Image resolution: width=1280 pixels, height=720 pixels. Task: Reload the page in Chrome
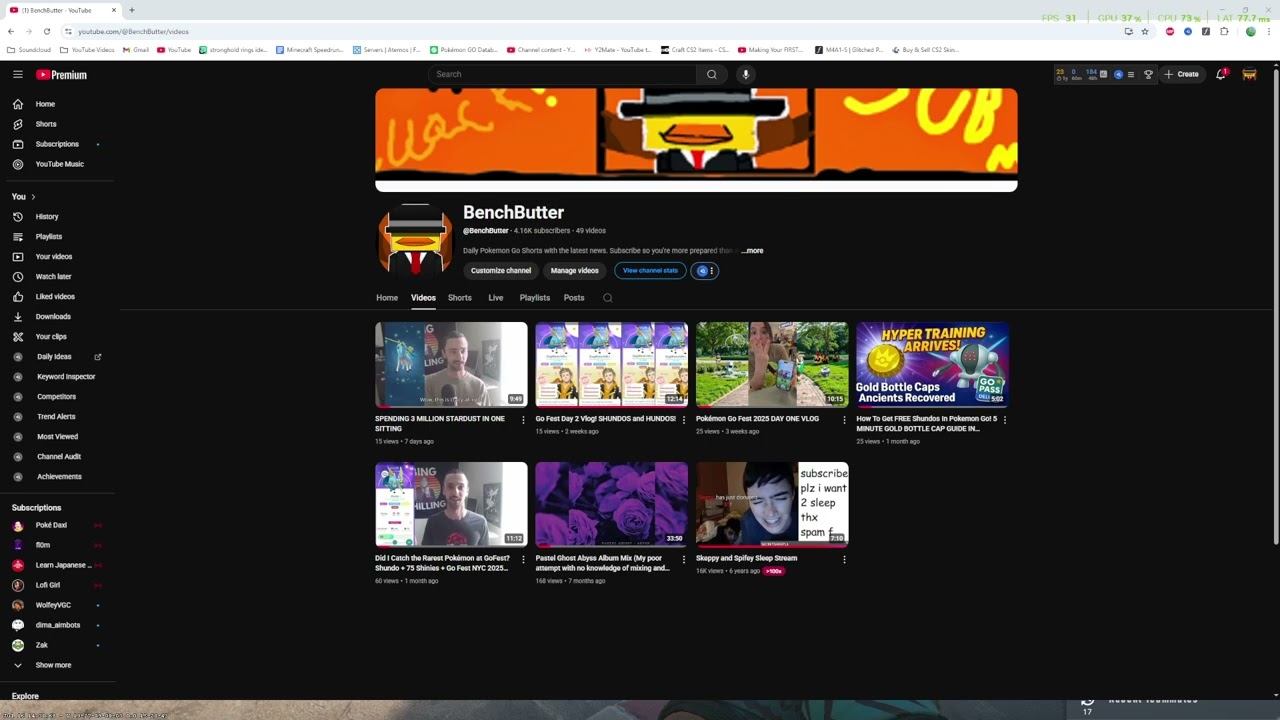click(x=47, y=31)
